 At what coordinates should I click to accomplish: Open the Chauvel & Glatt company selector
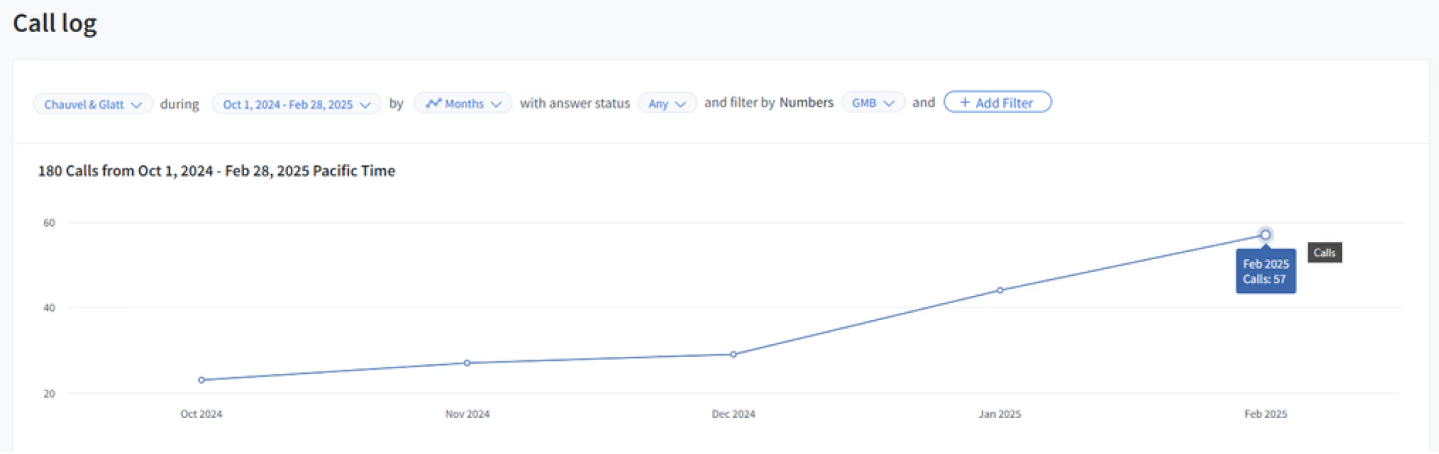(93, 104)
